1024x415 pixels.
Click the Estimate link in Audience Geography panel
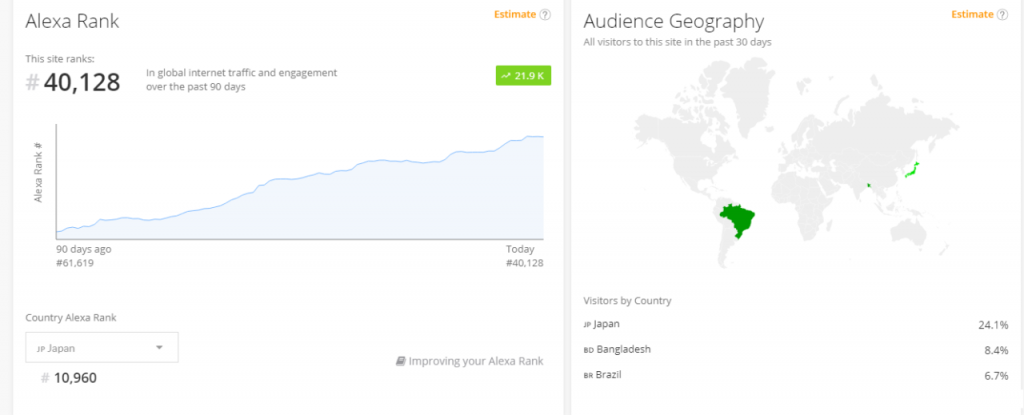(x=972, y=15)
